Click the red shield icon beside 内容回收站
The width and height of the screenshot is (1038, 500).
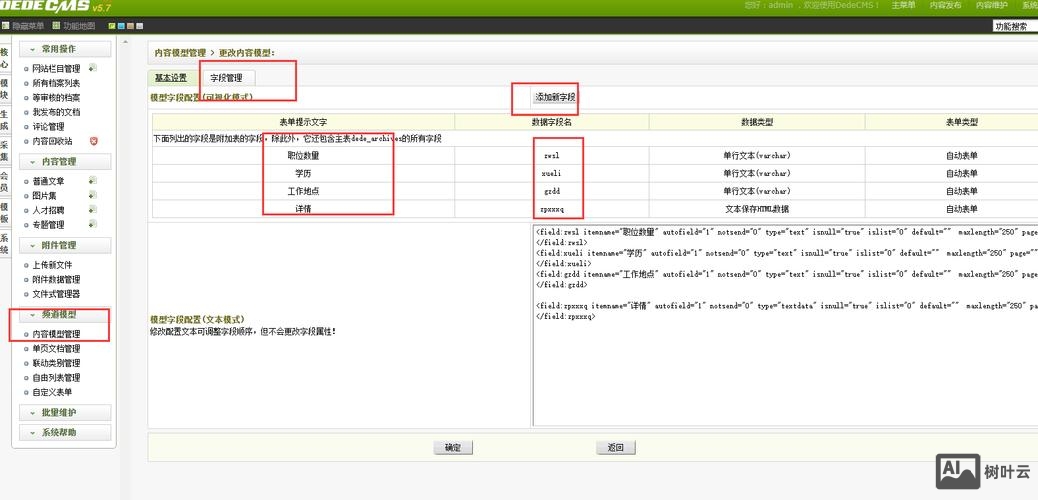click(94, 141)
